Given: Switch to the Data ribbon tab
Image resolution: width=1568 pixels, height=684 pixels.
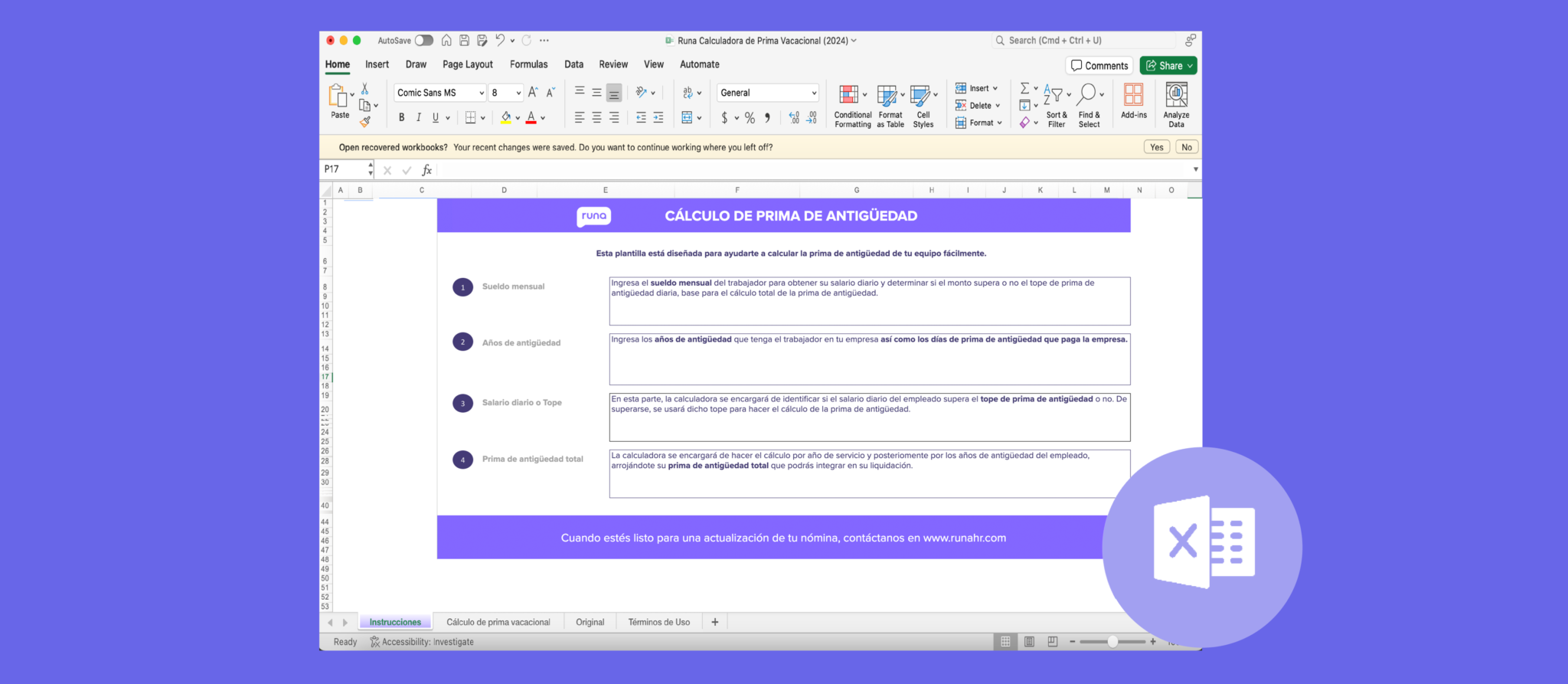Looking at the screenshot, I should tap(574, 64).
